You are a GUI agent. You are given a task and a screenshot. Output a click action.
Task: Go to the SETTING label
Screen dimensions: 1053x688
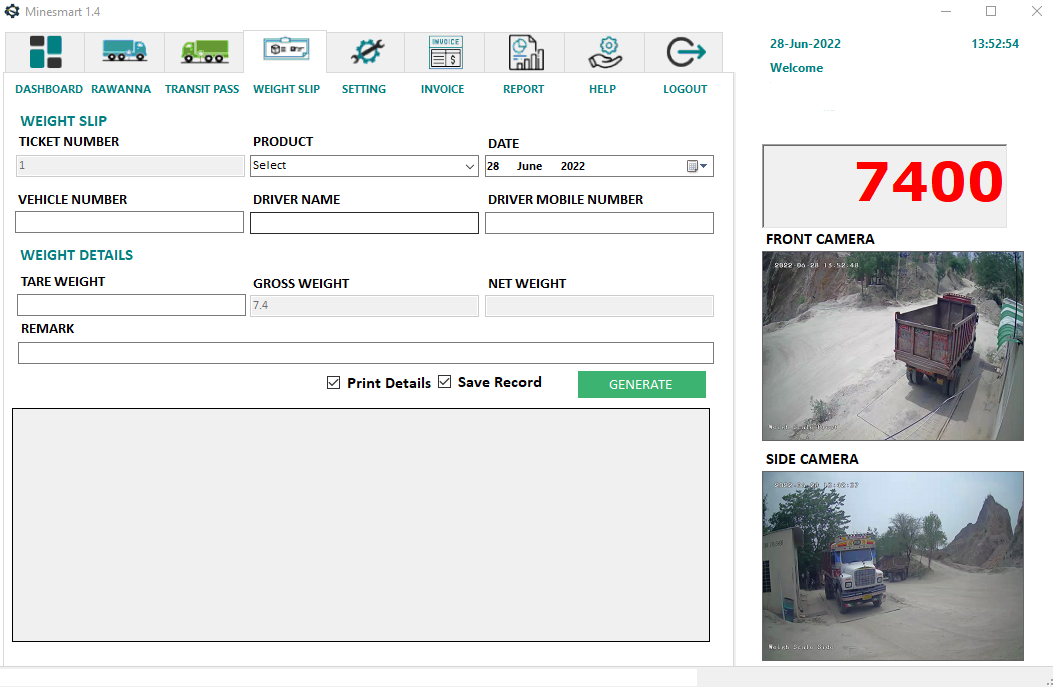(363, 89)
